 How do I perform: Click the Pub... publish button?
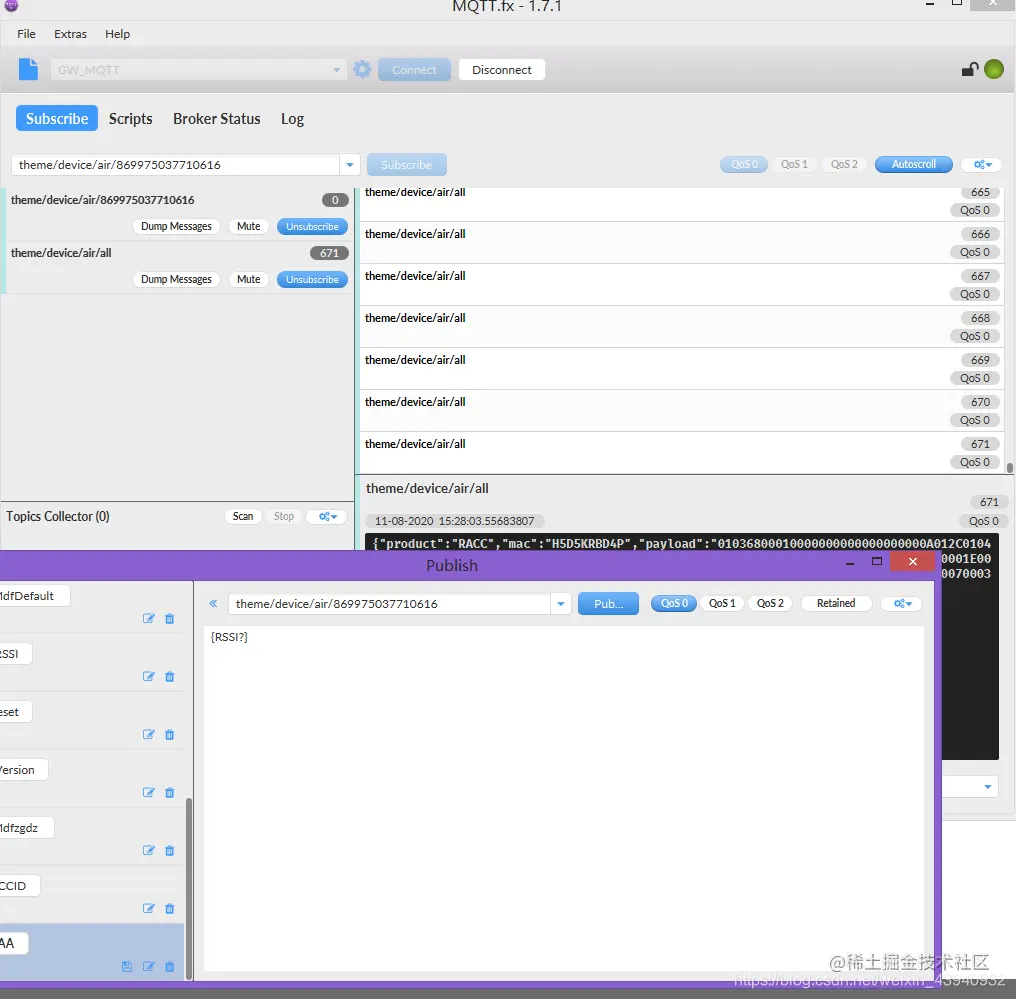point(608,603)
